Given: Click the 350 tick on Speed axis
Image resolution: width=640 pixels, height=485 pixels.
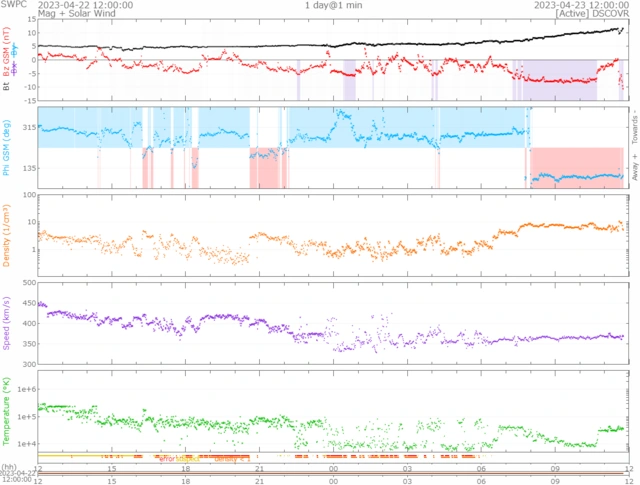Looking at the screenshot, I should (29, 344).
